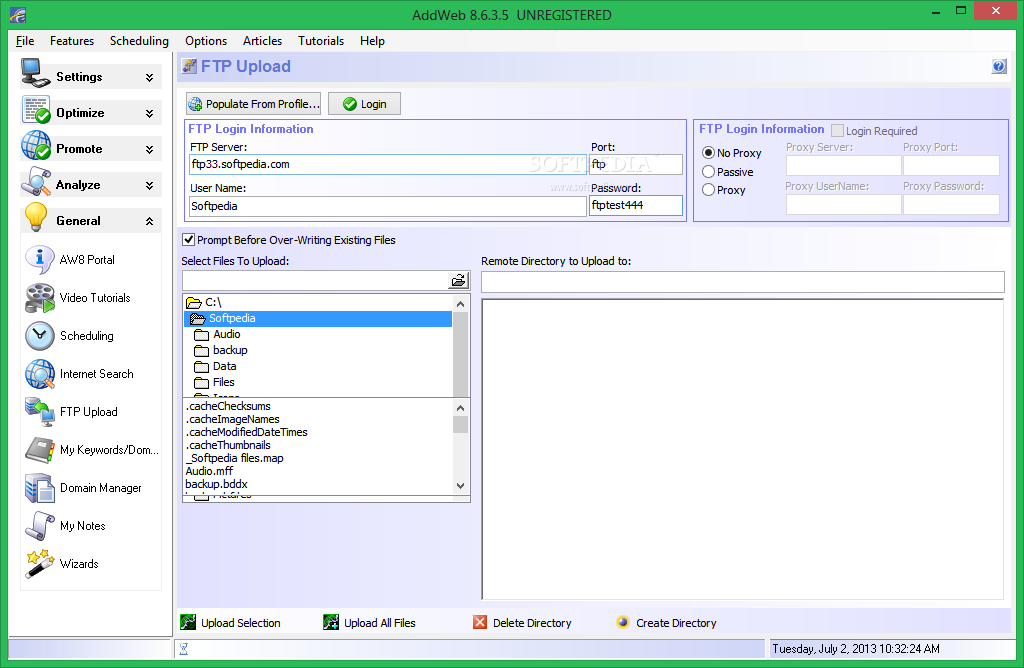This screenshot has width=1024, height=668.
Task: Click the Optimize checklist icon
Action: (36, 110)
